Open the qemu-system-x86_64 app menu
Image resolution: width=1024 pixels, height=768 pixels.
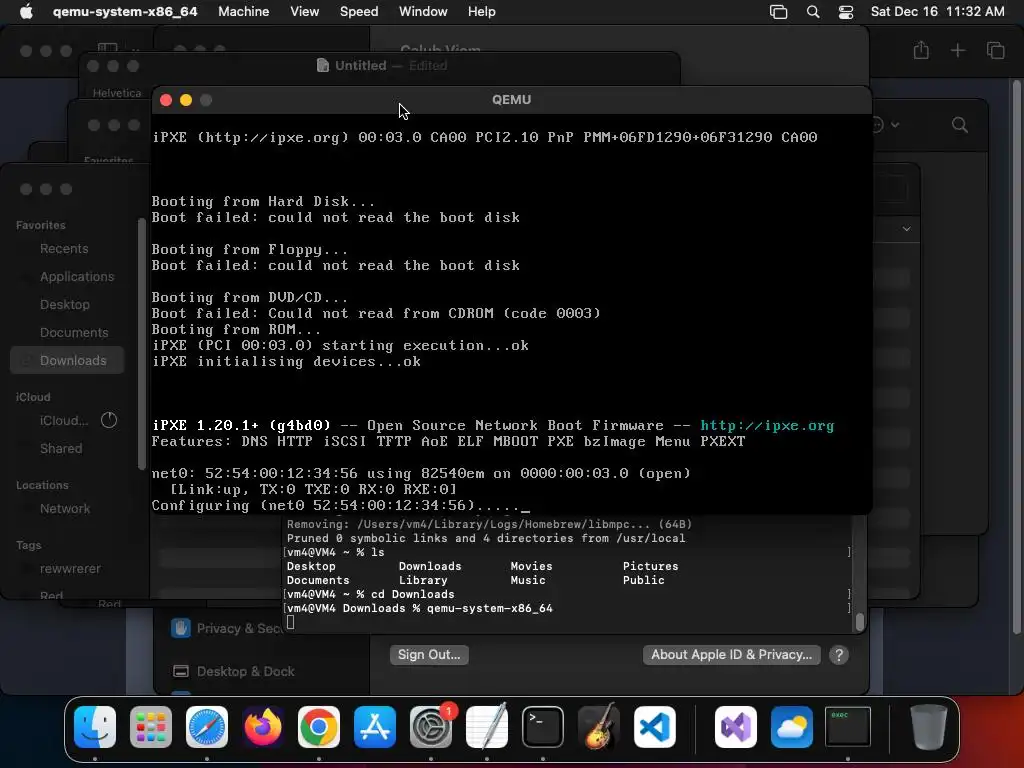(x=125, y=11)
